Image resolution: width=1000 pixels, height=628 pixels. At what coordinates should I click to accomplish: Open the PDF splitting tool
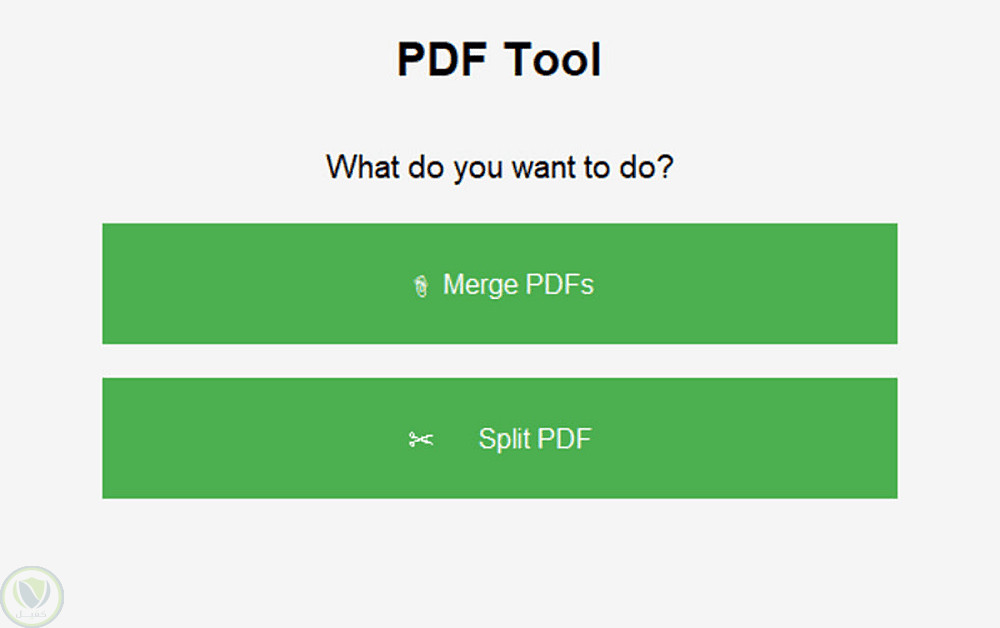499,438
